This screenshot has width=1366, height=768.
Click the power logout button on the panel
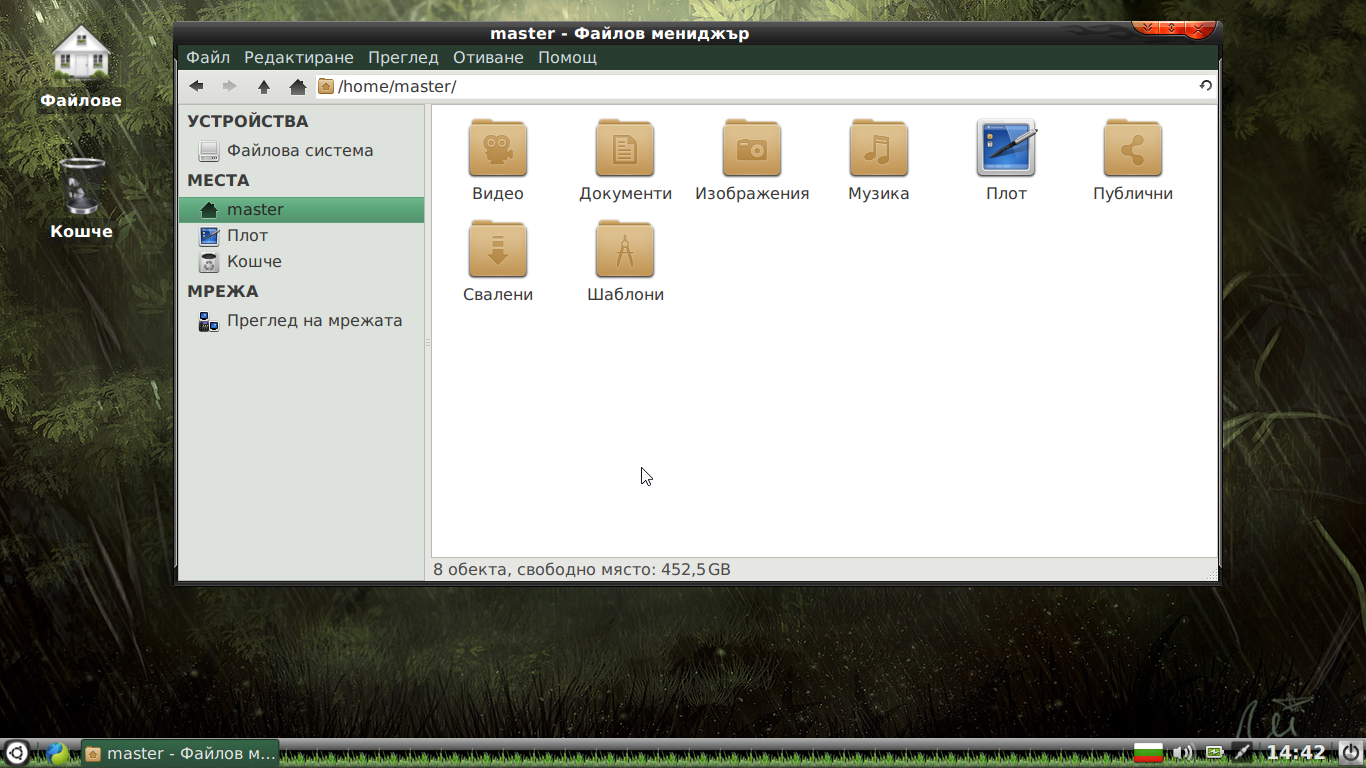click(1351, 752)
